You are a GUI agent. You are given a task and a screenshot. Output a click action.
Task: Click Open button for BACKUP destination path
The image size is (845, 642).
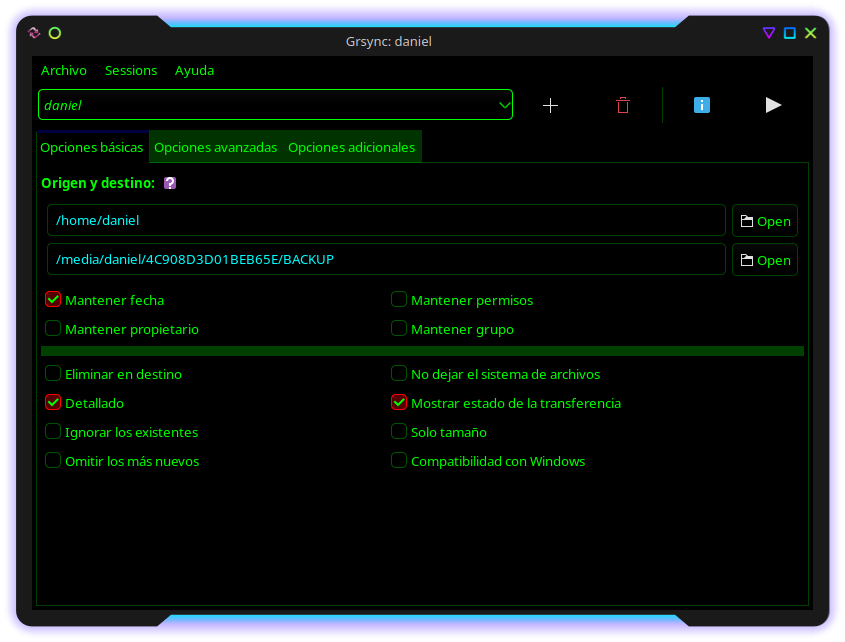[765, 260]
